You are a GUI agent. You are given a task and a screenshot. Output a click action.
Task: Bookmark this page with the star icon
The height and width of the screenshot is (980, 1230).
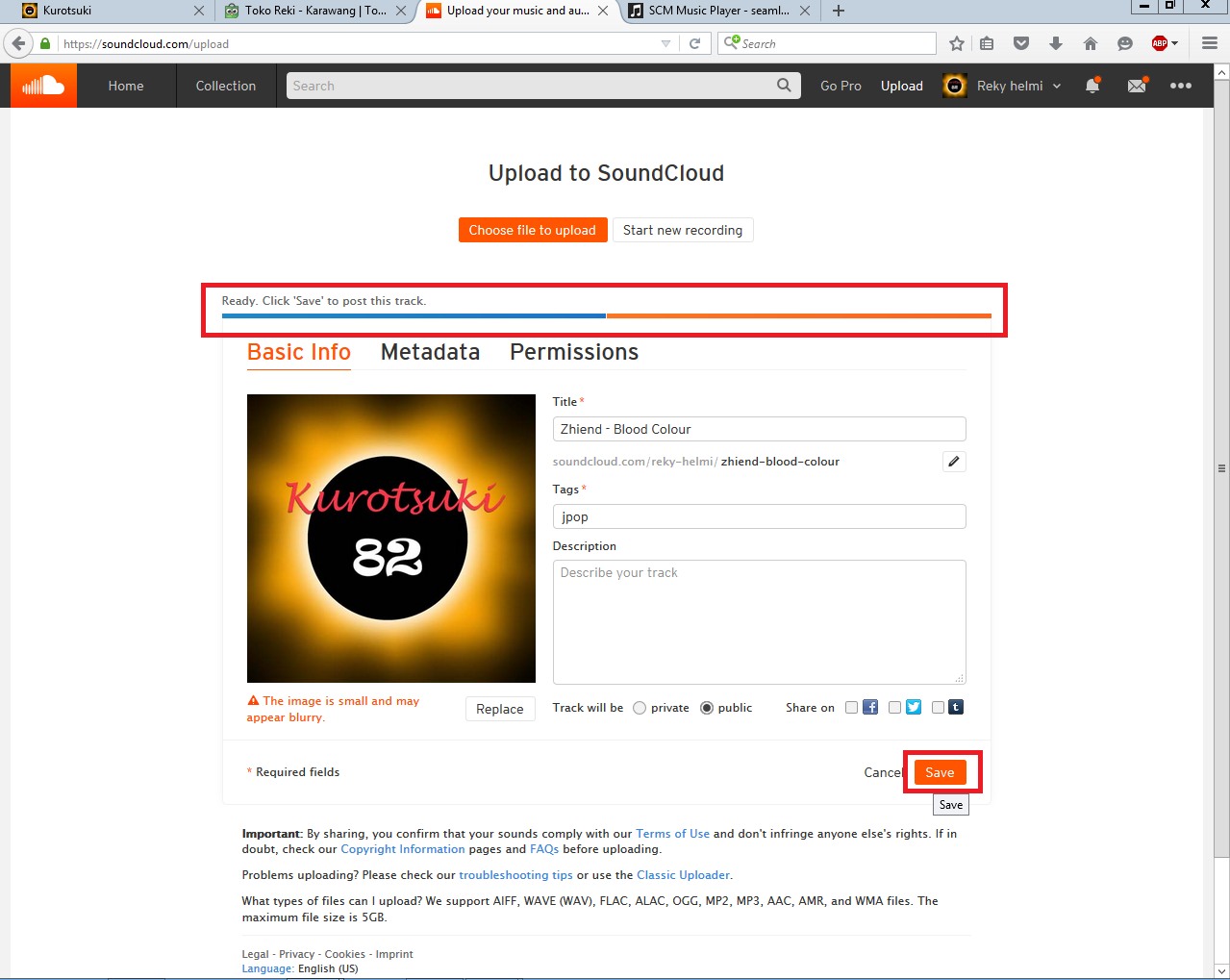click(x=957, y=43)
